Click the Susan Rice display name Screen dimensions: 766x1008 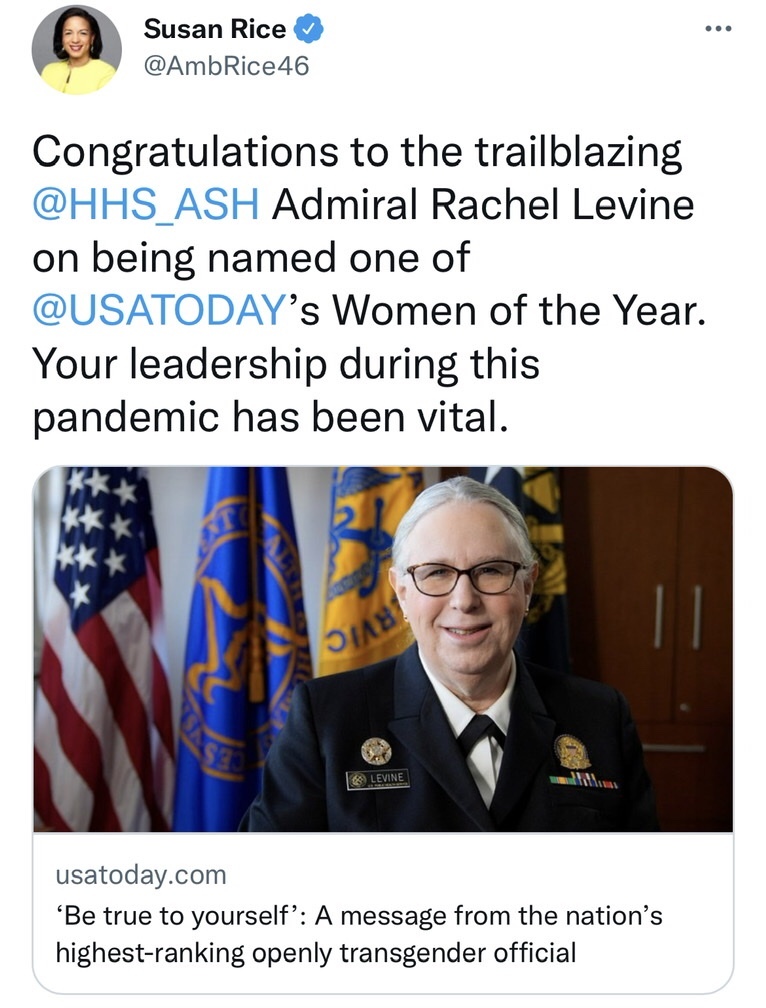[x=216, y=30]
